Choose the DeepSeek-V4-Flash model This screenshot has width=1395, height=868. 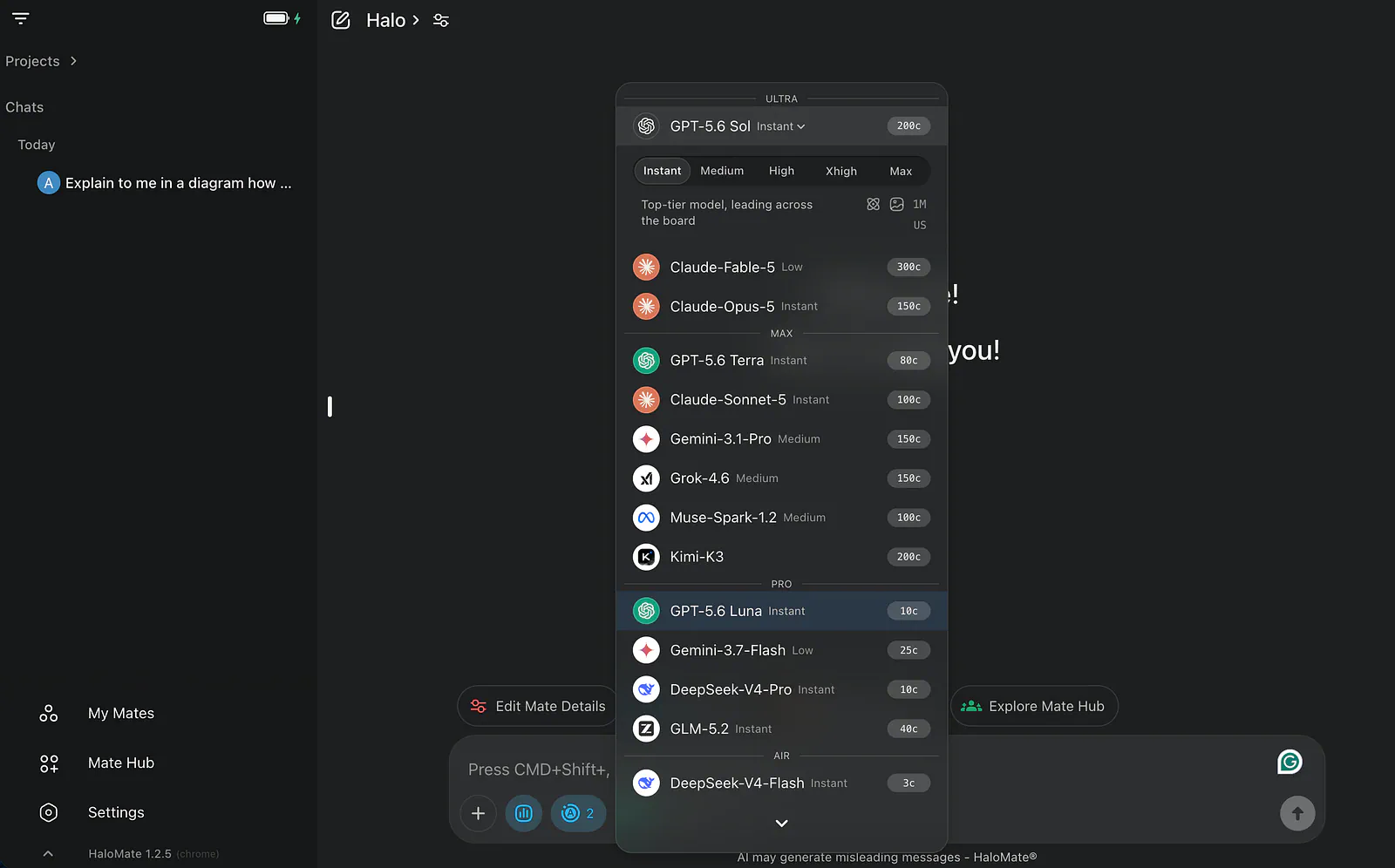(x=781, y=783)
